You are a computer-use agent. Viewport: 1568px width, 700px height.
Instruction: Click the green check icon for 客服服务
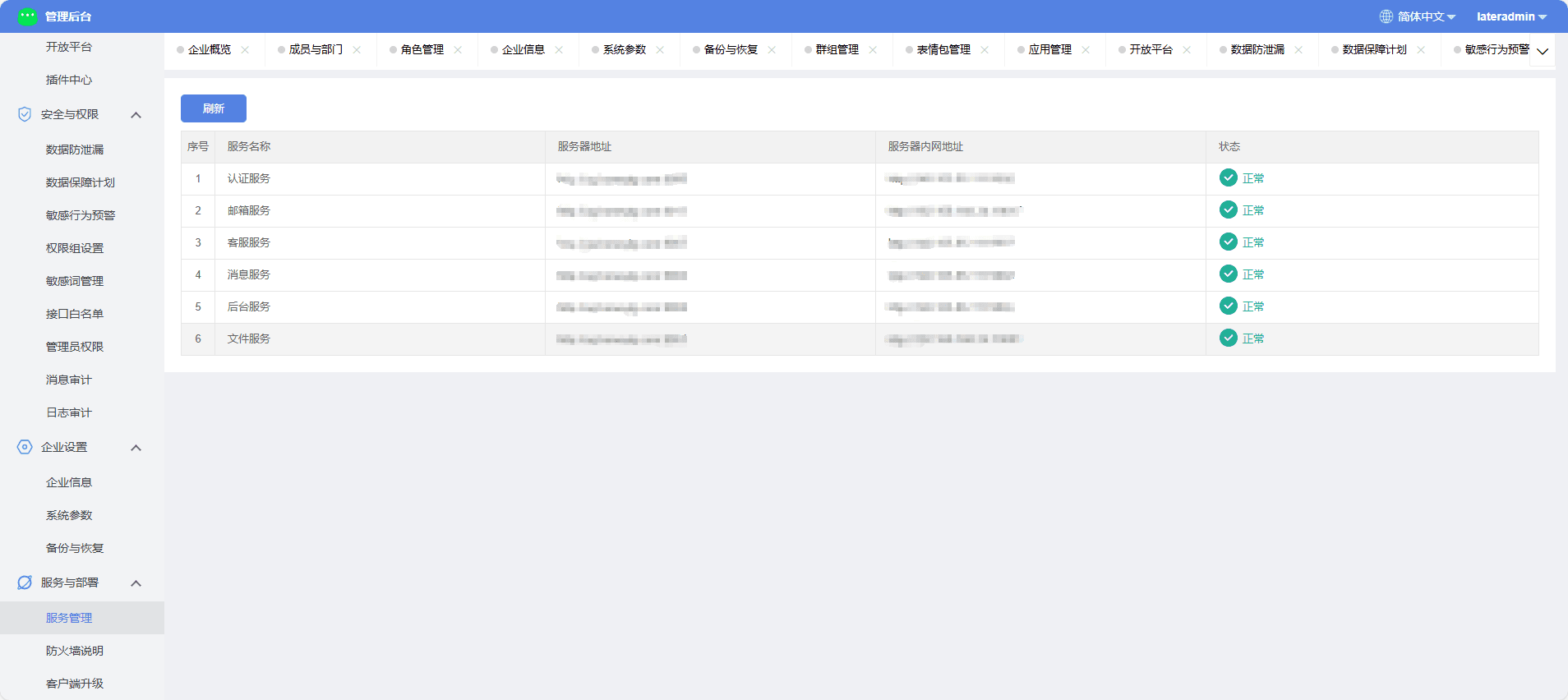[x=1229, y=242]
